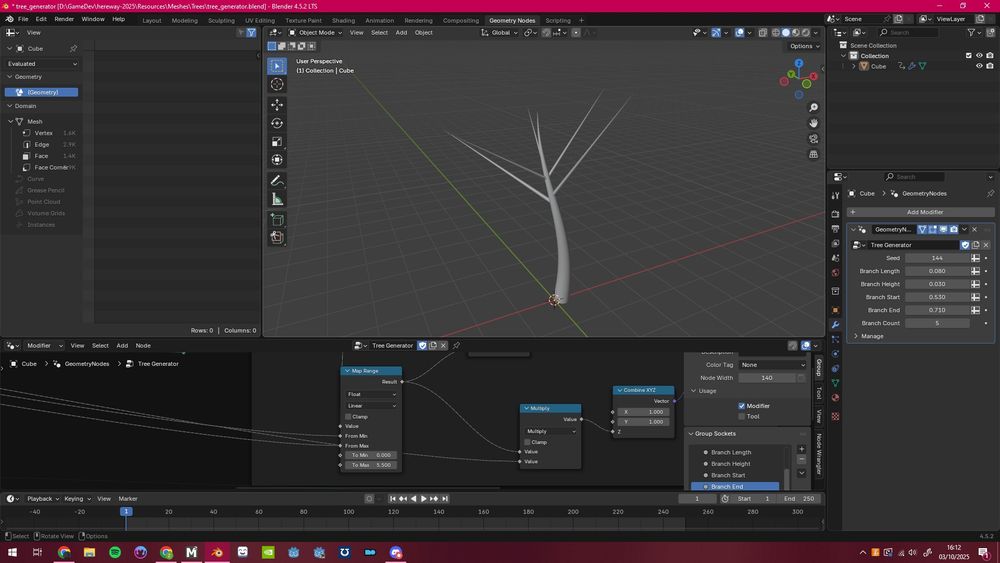Activate the Cursor tool

pos(277,84)
